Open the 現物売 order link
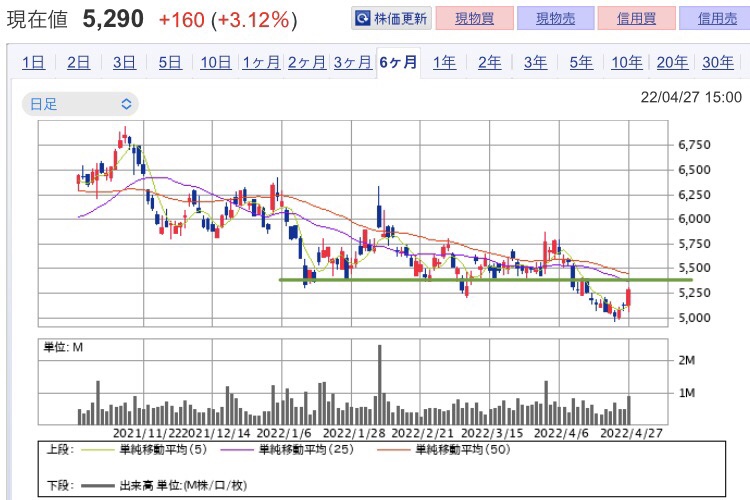 click(x=555, y=18)
